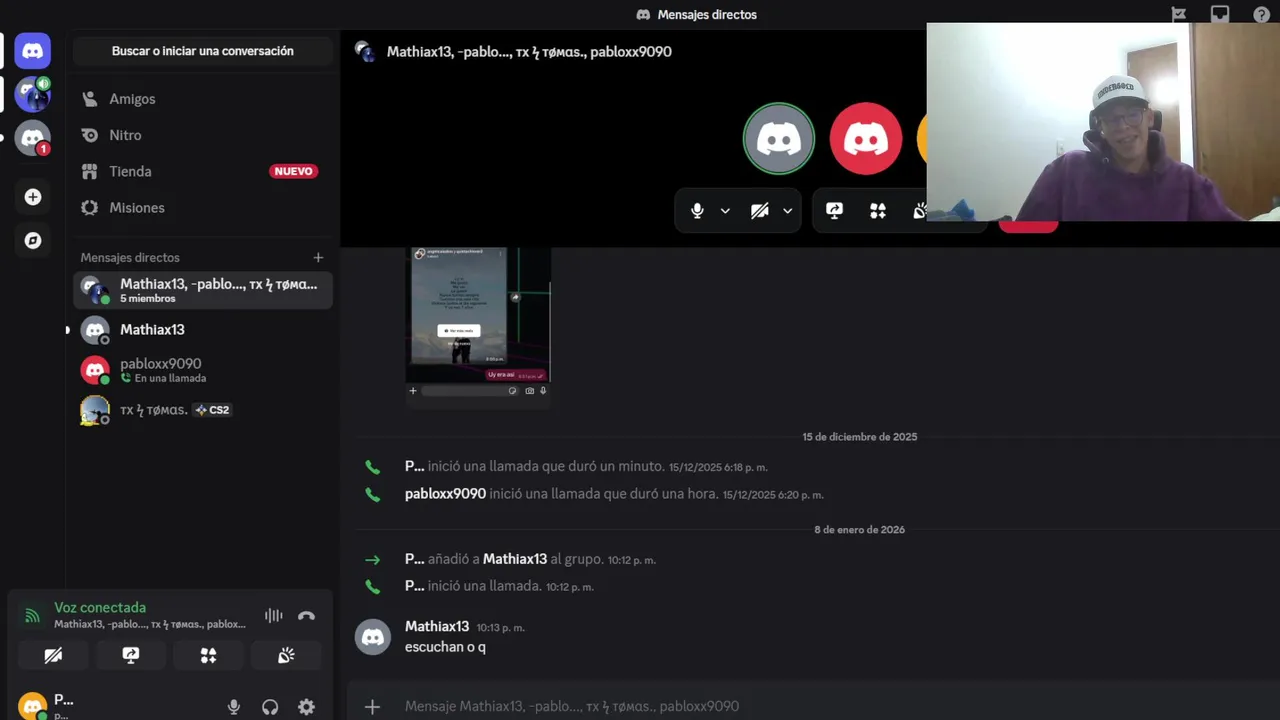Create a new DM with plus icon
The width and height of the screenshot is (1280, 720).
click(x=318, y=258)
